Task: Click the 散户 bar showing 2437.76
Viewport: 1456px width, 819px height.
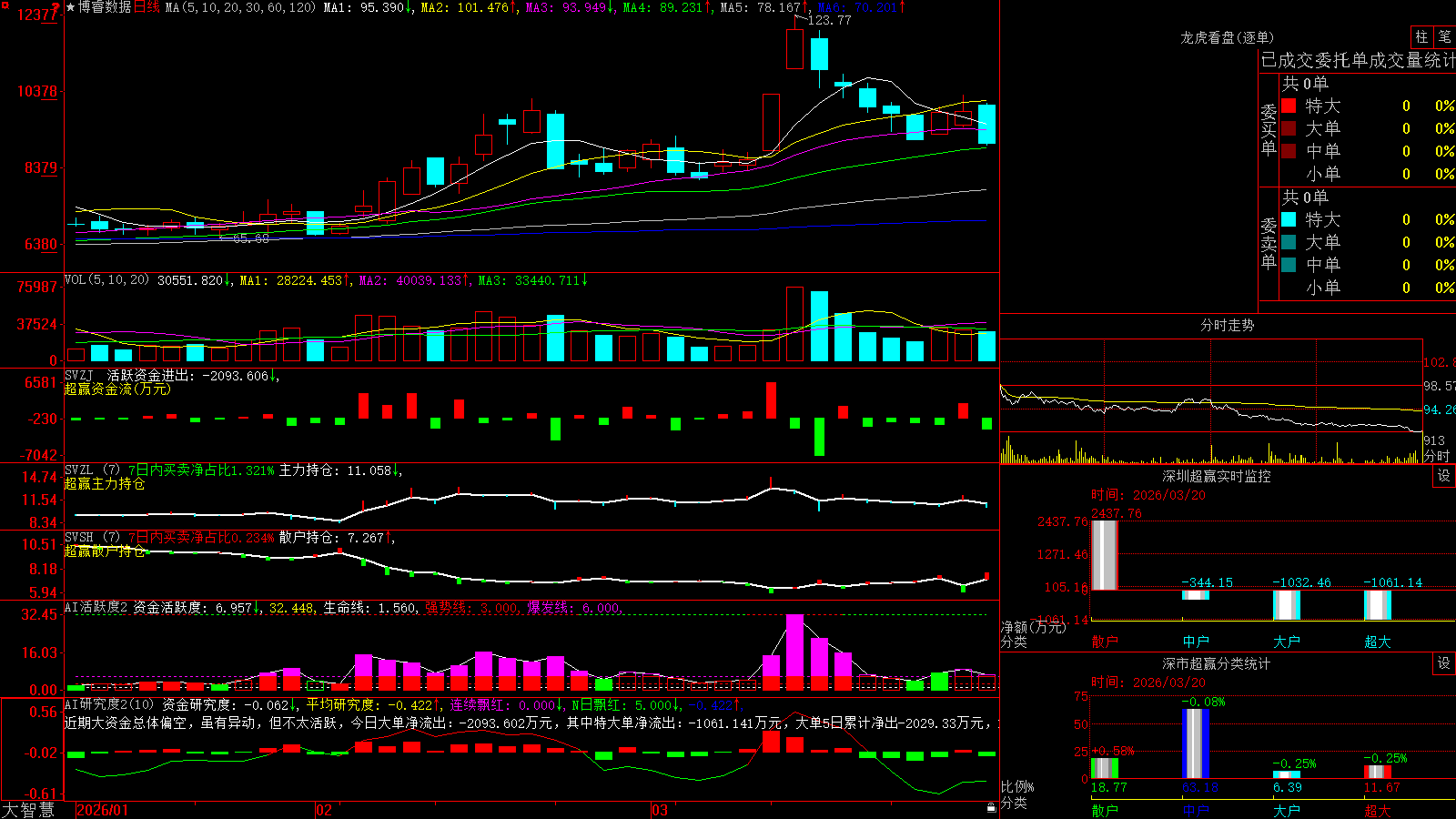Action: coord(1104,554)
